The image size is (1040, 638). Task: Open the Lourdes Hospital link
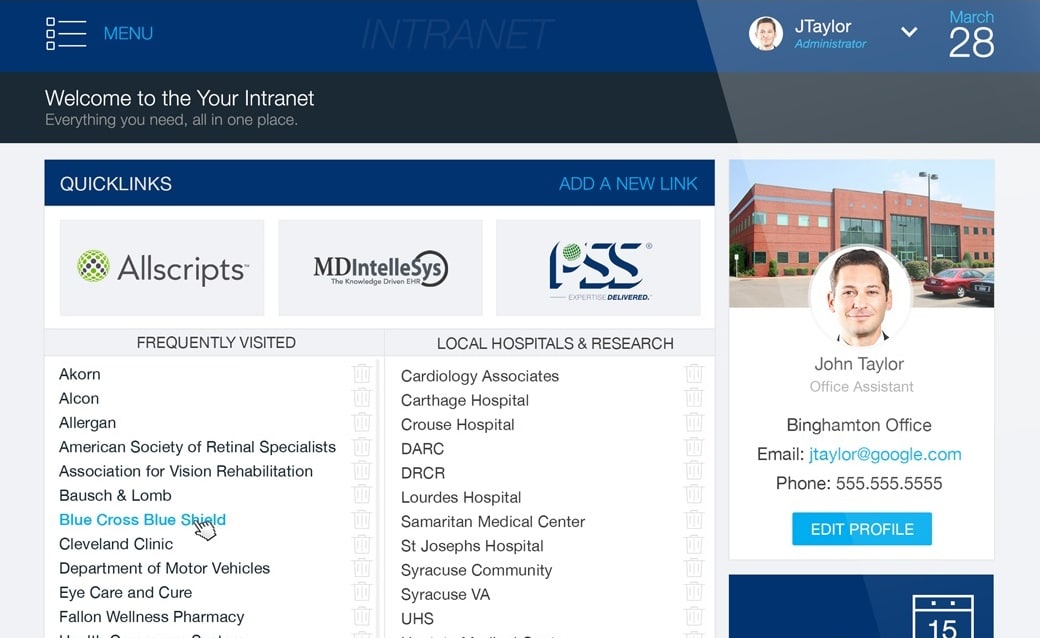[x=461, y=497]
